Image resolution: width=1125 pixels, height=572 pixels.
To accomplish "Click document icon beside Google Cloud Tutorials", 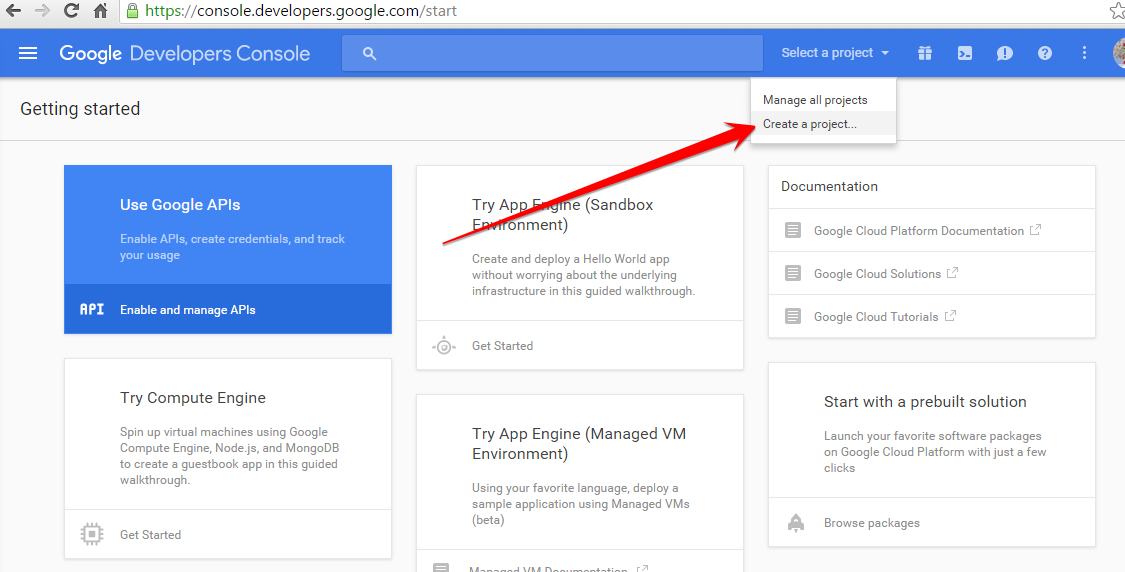I will coord(793,317).
